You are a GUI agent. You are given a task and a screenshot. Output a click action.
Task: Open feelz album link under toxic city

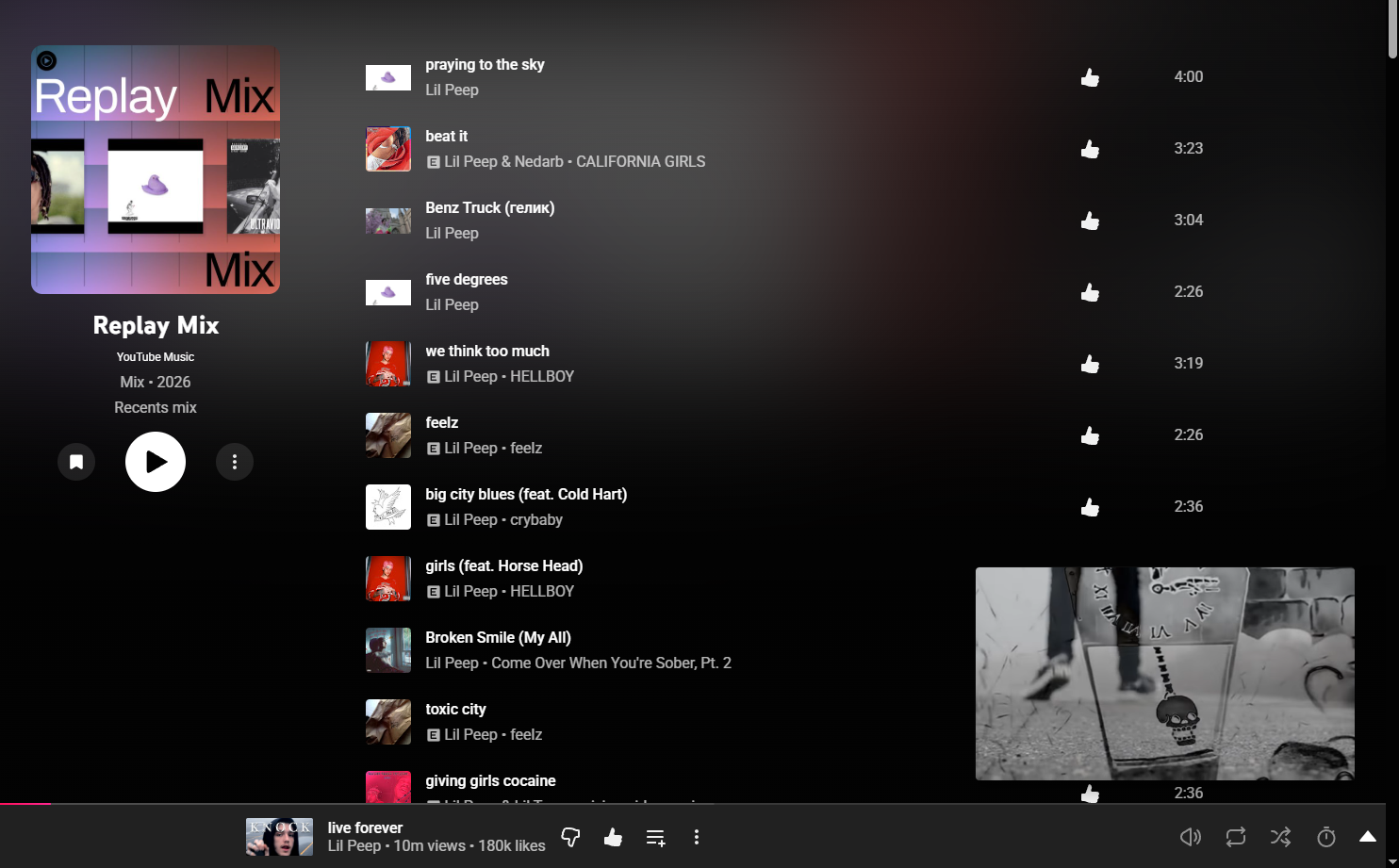coord(526,734)
